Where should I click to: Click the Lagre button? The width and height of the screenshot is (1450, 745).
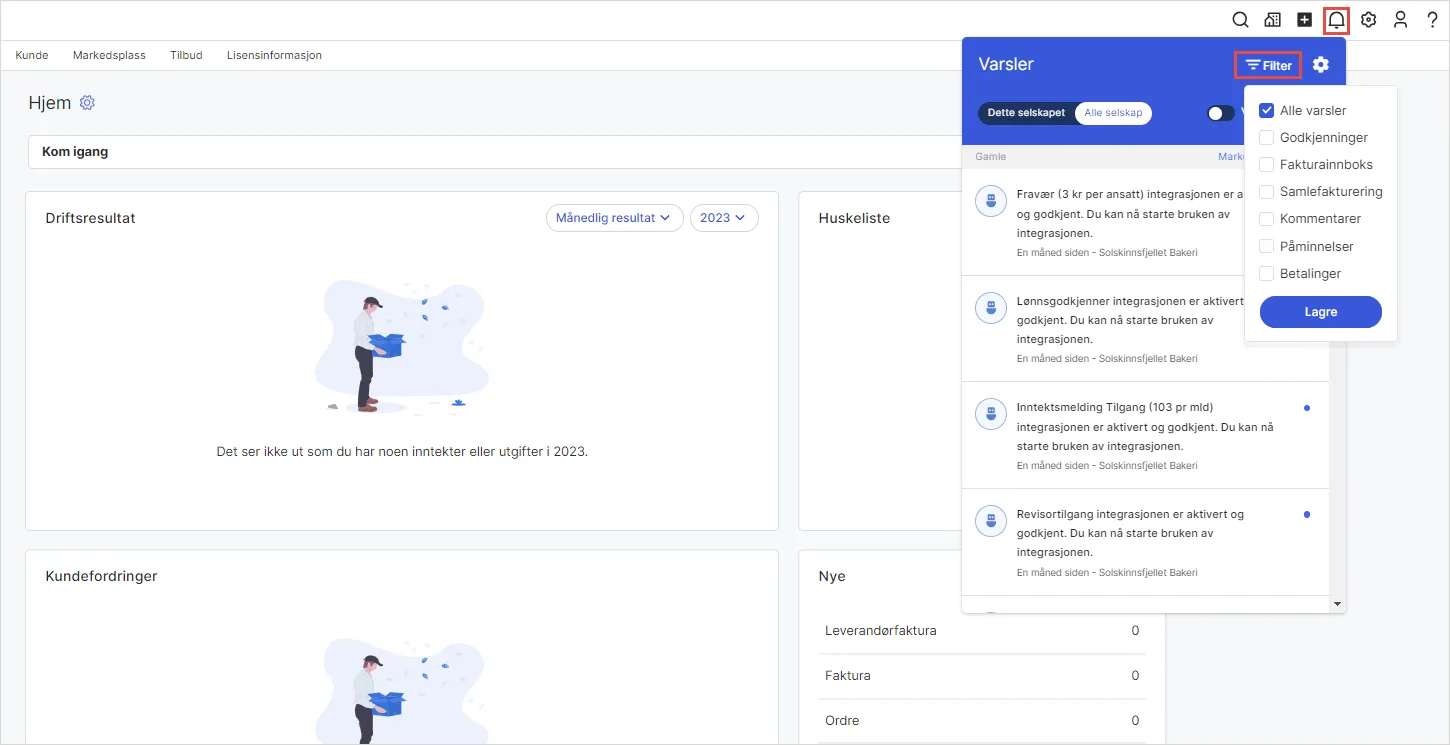click(1321, 312)
